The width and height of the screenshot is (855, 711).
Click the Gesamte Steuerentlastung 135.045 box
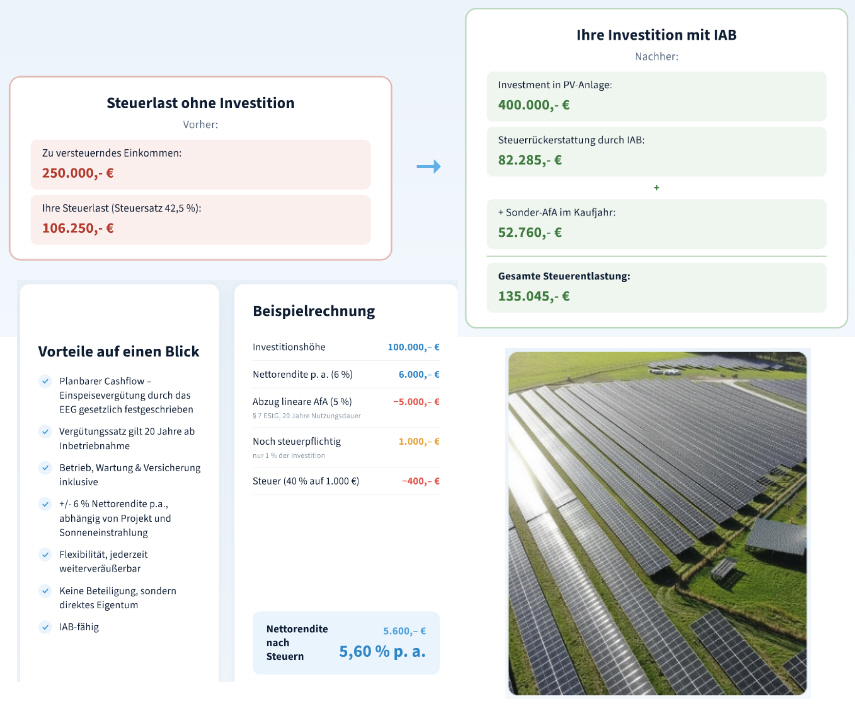point(657,288)
